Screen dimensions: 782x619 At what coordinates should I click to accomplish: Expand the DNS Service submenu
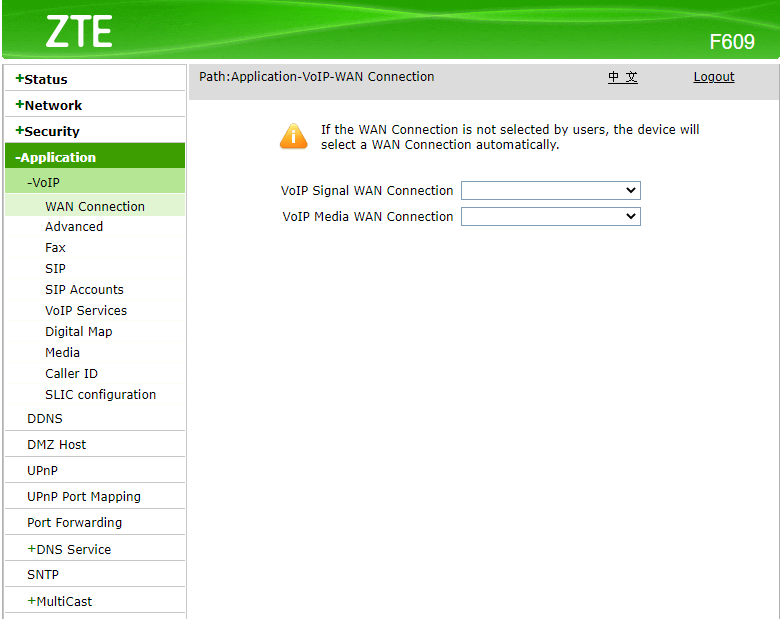click(x=70, y=549)
